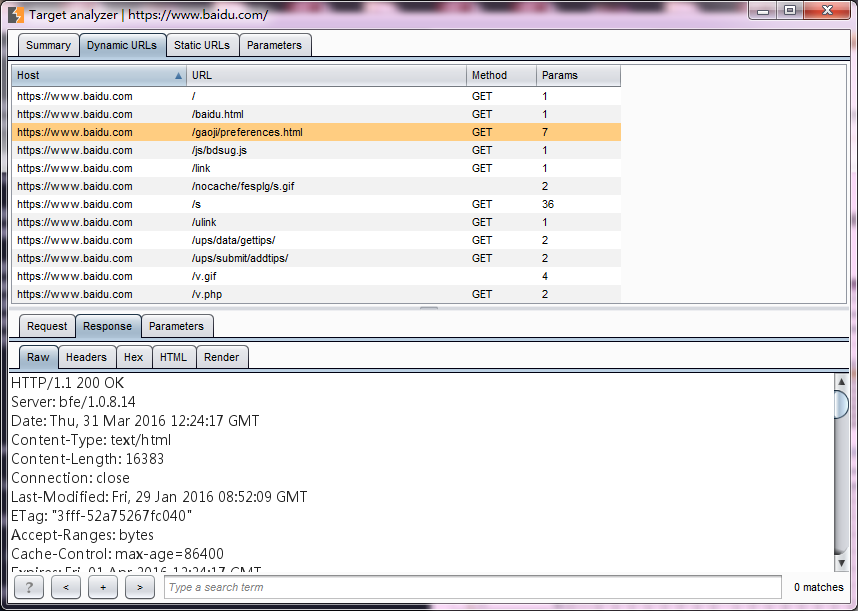Click the help question mark button
Screen dimensions: 858x611
[x=29, y=587]
